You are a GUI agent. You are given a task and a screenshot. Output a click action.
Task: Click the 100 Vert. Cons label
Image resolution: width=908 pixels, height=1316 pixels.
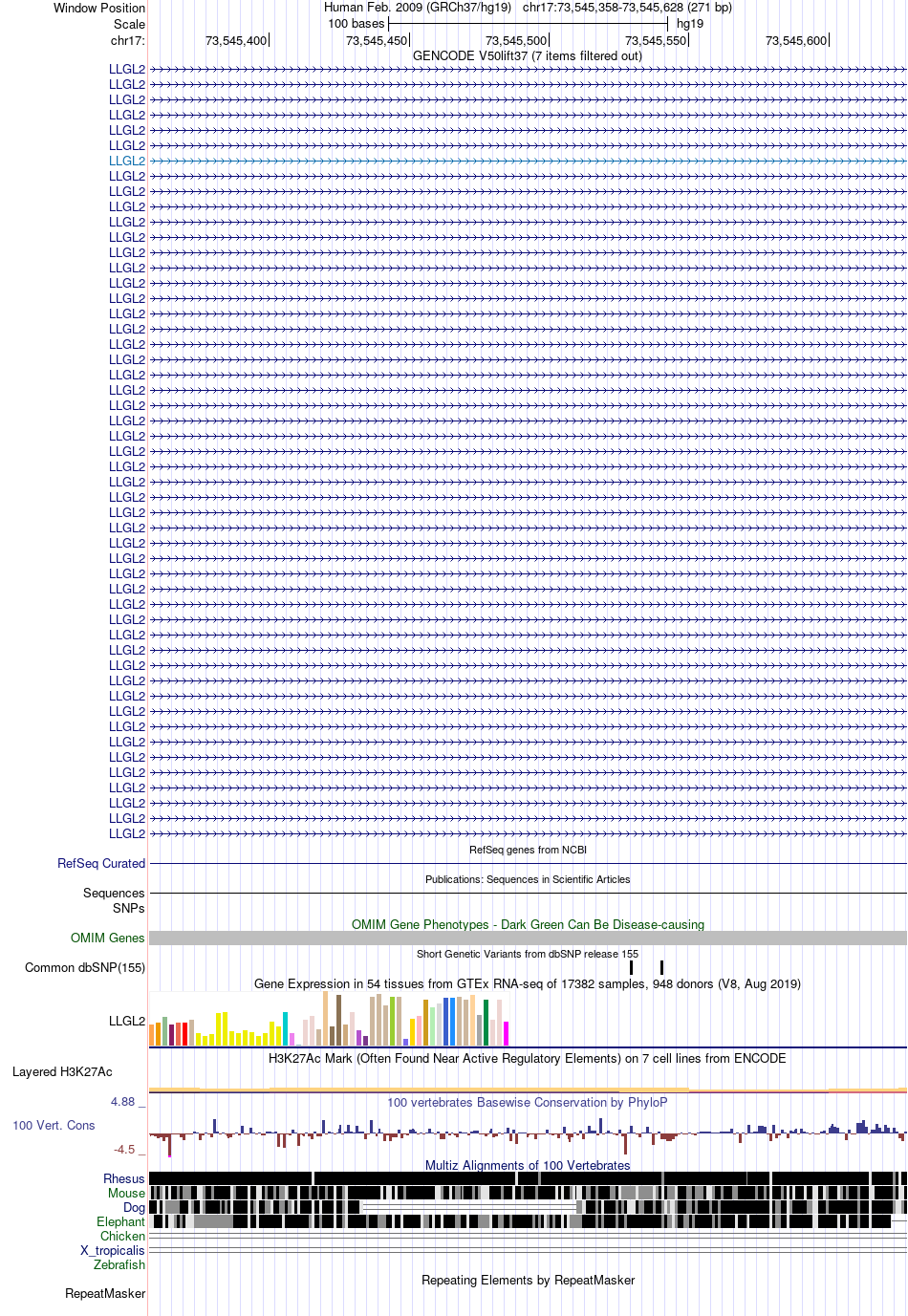coord(54,1125)
